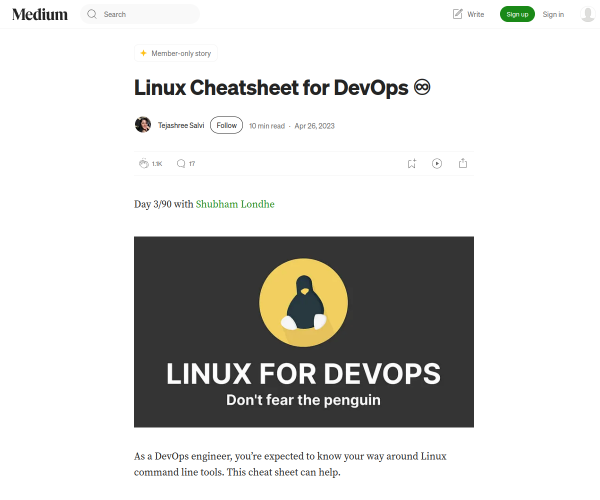
Task: Open the 1.1K claps count
Action: (x=157, y=164)
